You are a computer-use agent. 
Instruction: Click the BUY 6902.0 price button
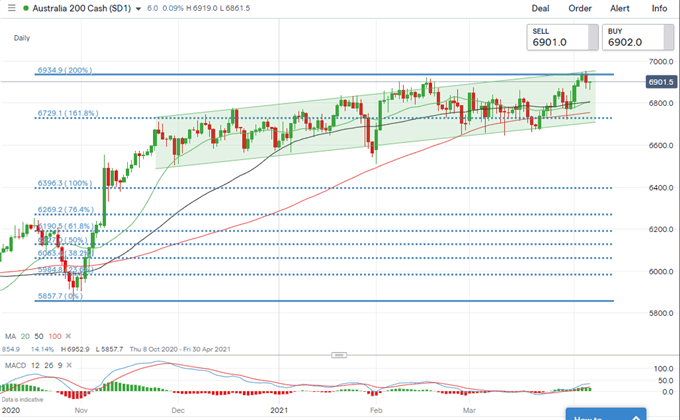click(x=638, y=37)
